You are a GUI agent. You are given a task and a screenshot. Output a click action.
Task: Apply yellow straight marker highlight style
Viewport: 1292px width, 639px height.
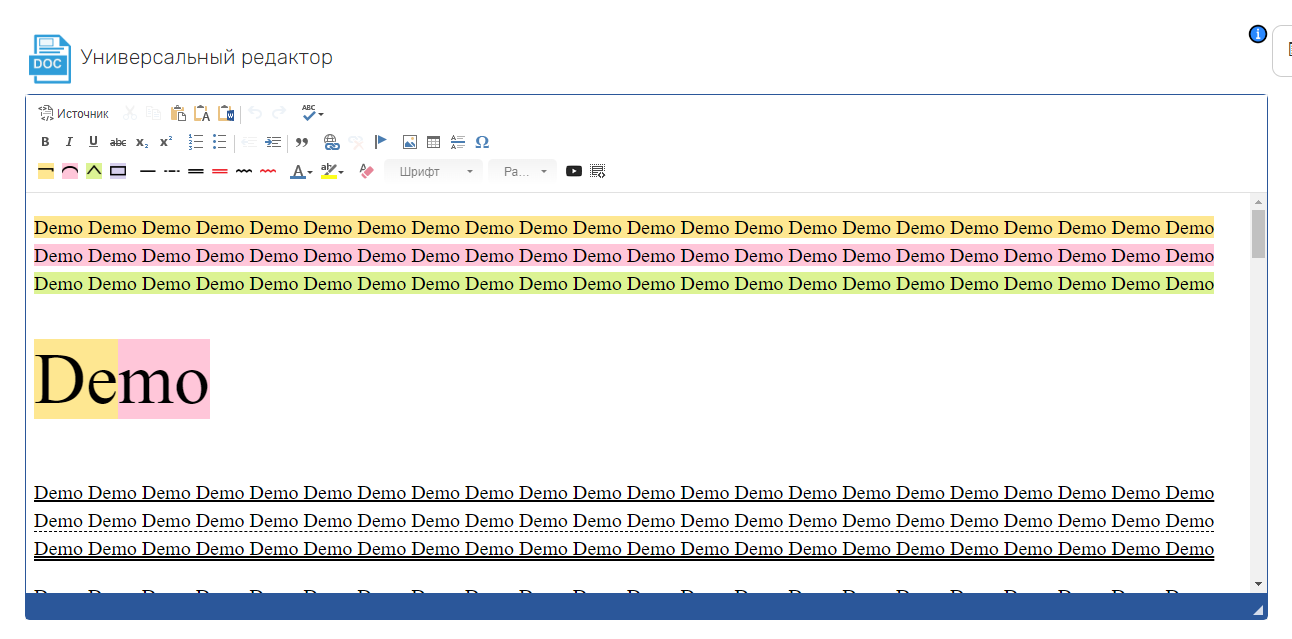pos(45,171)
